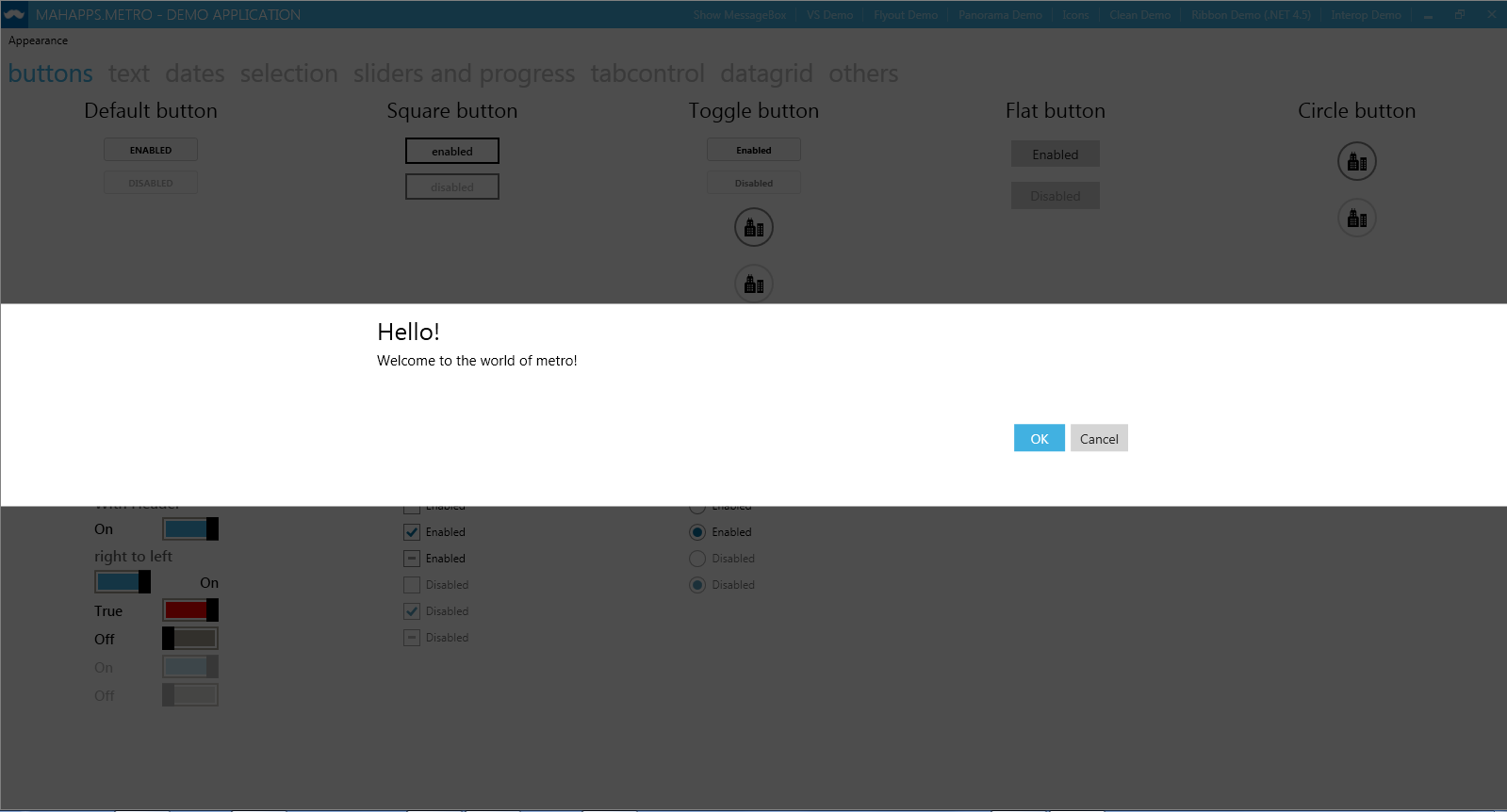Close the MahApps.Metro demo window
1507x812 pixels.
pos(1491,14)
